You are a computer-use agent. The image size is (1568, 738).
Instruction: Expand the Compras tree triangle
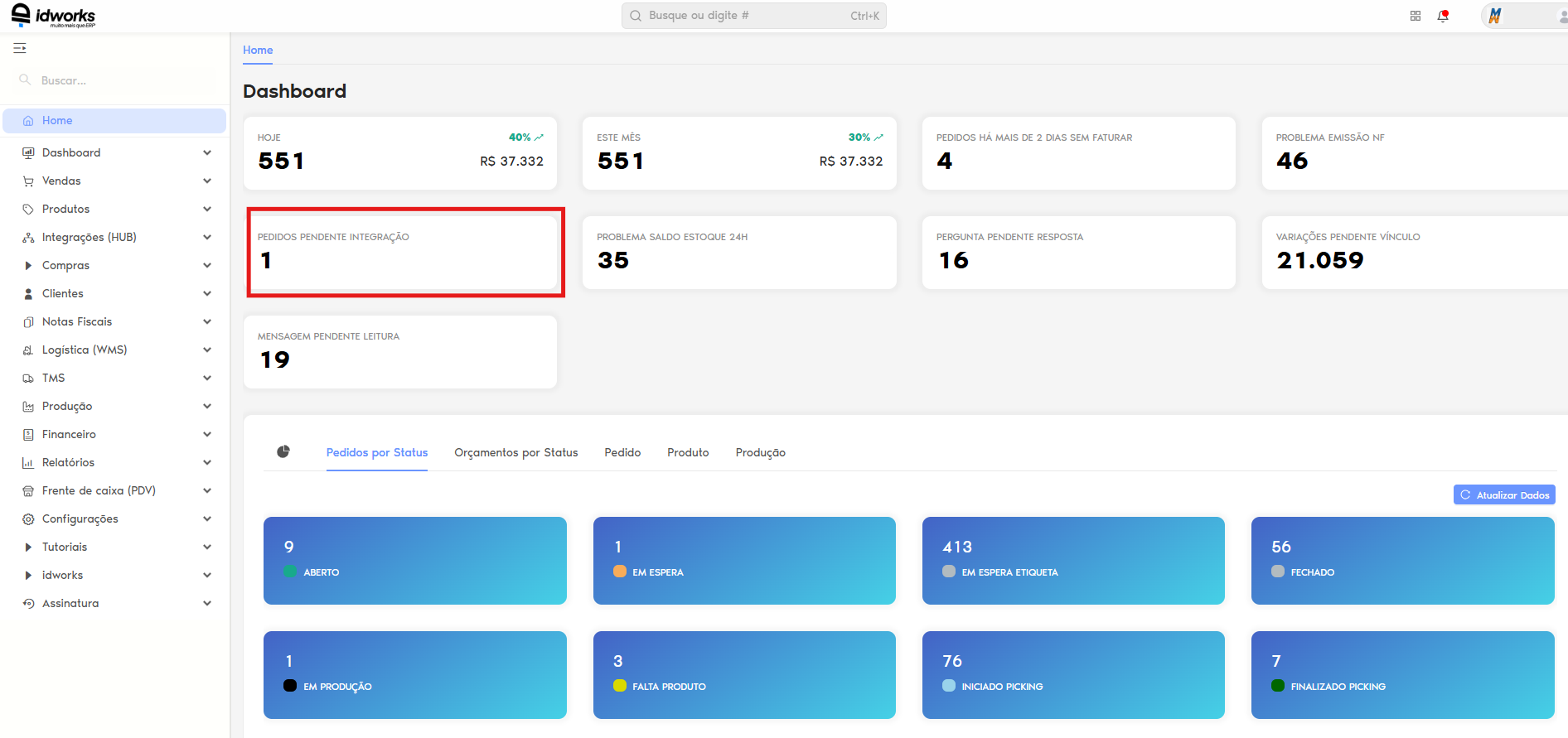[28, 265]
